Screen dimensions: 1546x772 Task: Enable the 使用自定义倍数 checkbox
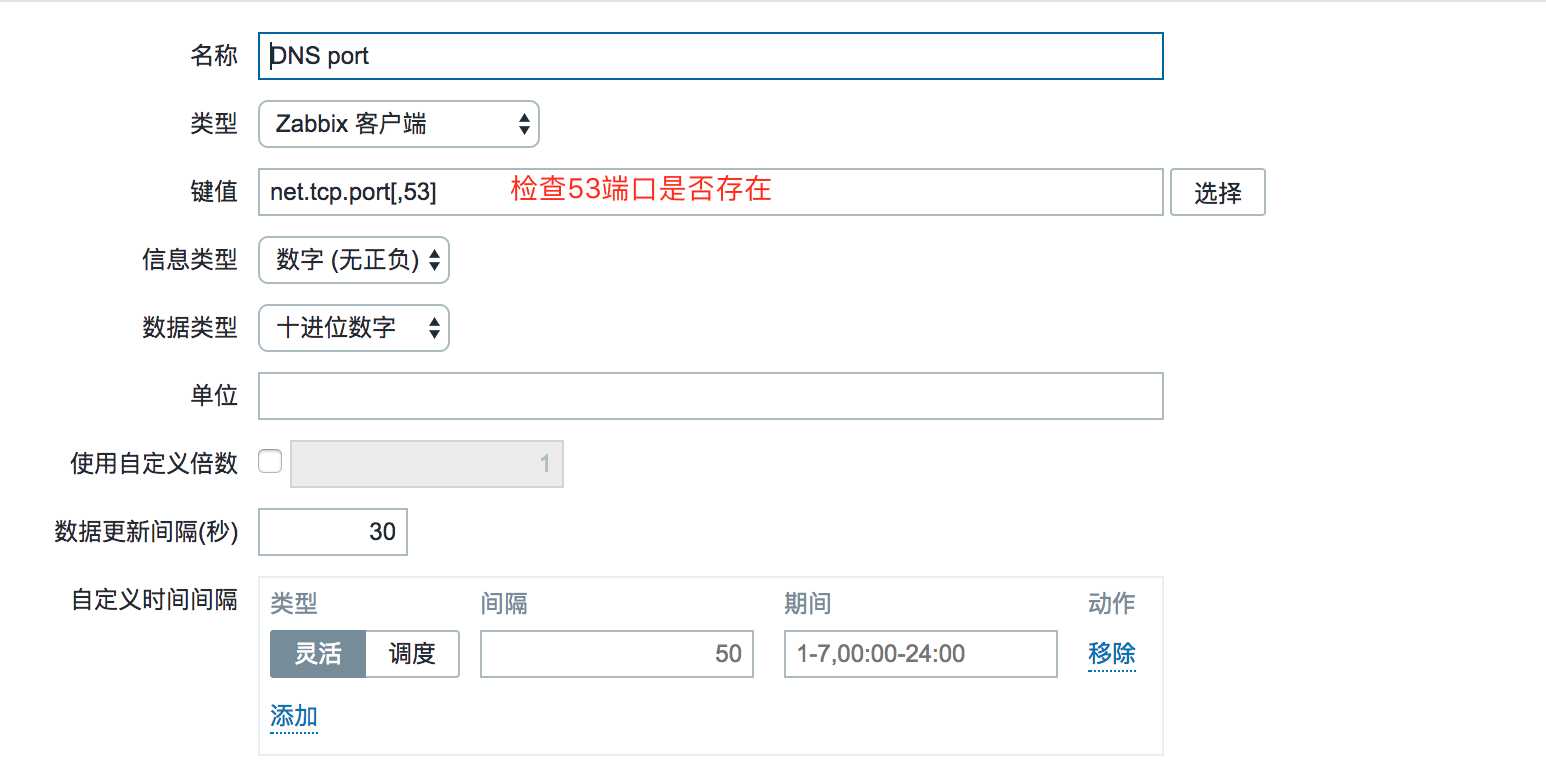270,462
